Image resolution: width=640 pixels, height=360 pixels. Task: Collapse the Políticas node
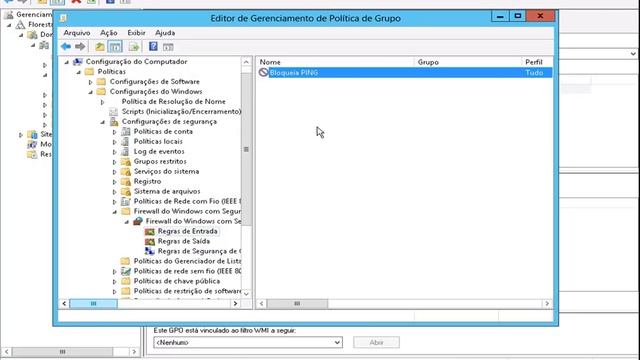(x=79, y=72)
